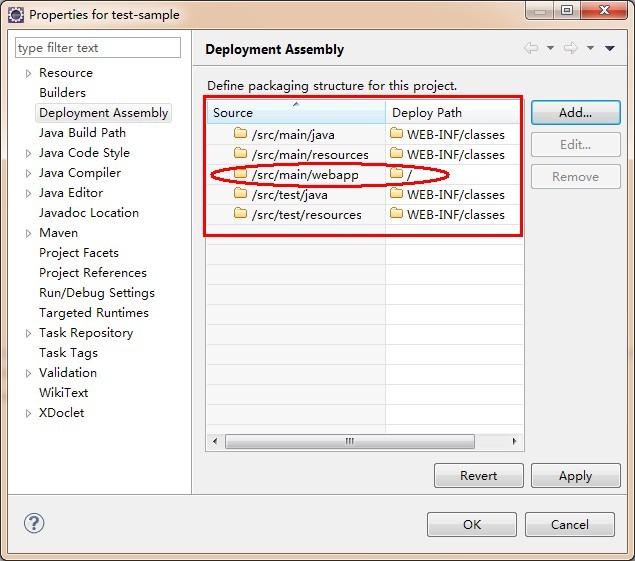The width and height of the screenshot is (635, 561).
Task: Click the forward navigation arrow icon
Action: [x=571, y=49]
